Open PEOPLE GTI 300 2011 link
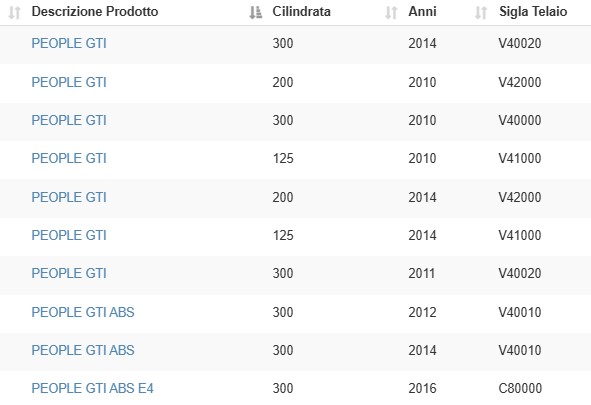Screen dimensions: 591x405 [x=69, y=273]
